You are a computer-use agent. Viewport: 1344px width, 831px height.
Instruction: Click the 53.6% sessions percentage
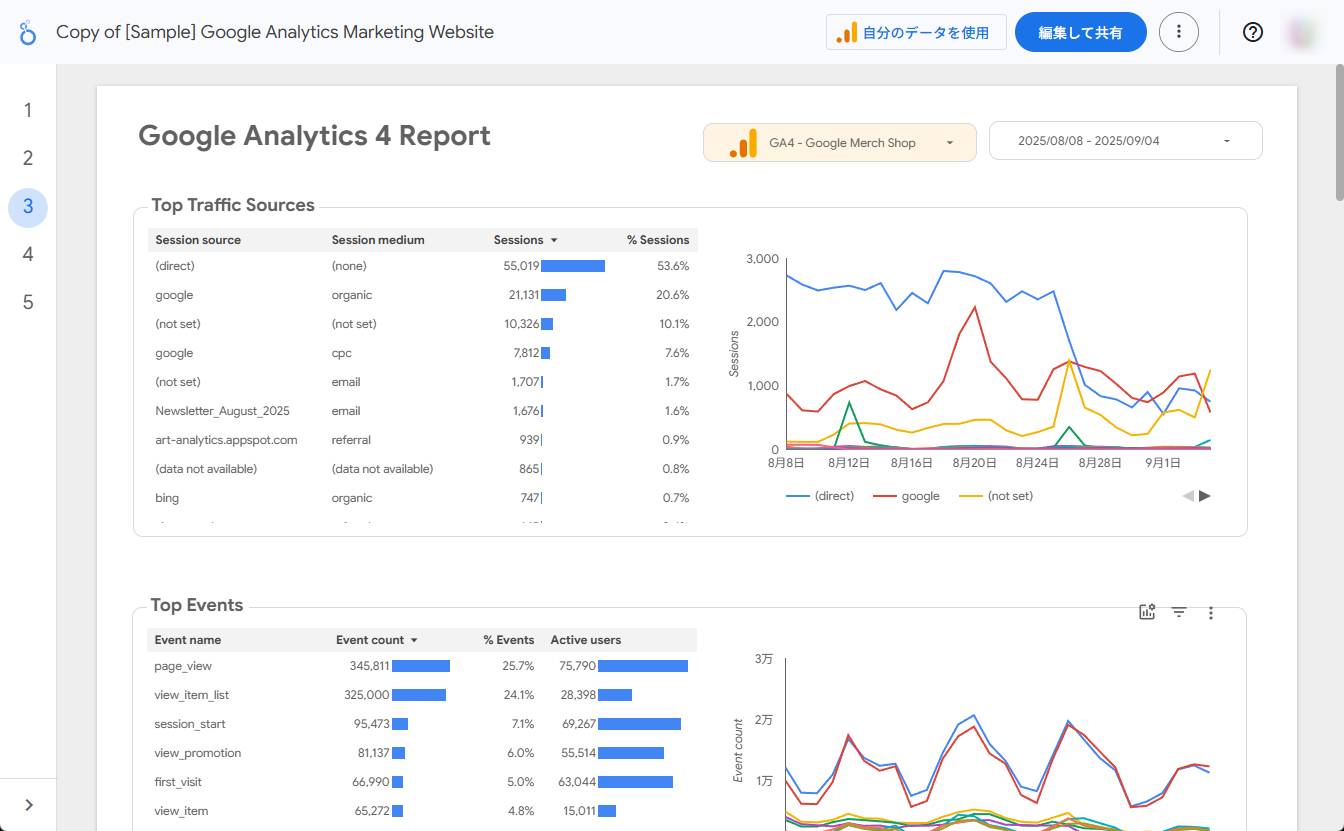[673, 266]
